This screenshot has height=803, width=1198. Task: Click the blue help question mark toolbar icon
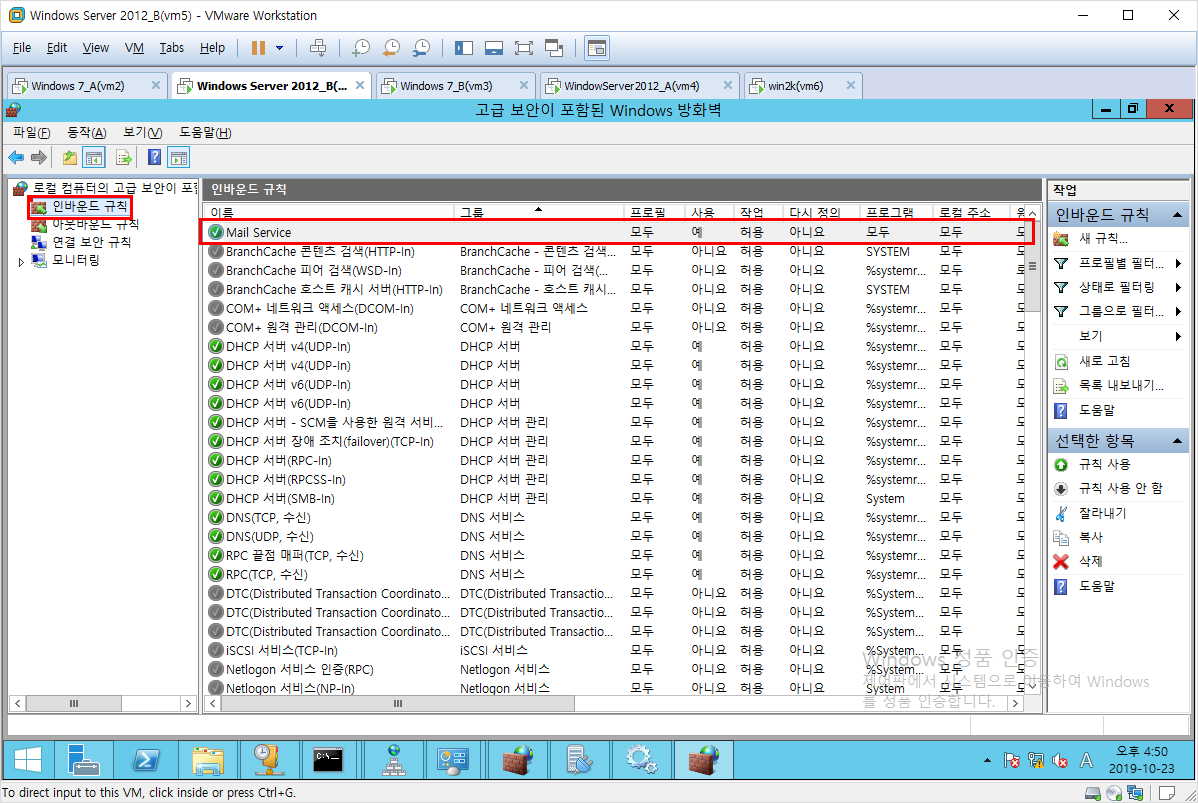click(x=154, y=157)
